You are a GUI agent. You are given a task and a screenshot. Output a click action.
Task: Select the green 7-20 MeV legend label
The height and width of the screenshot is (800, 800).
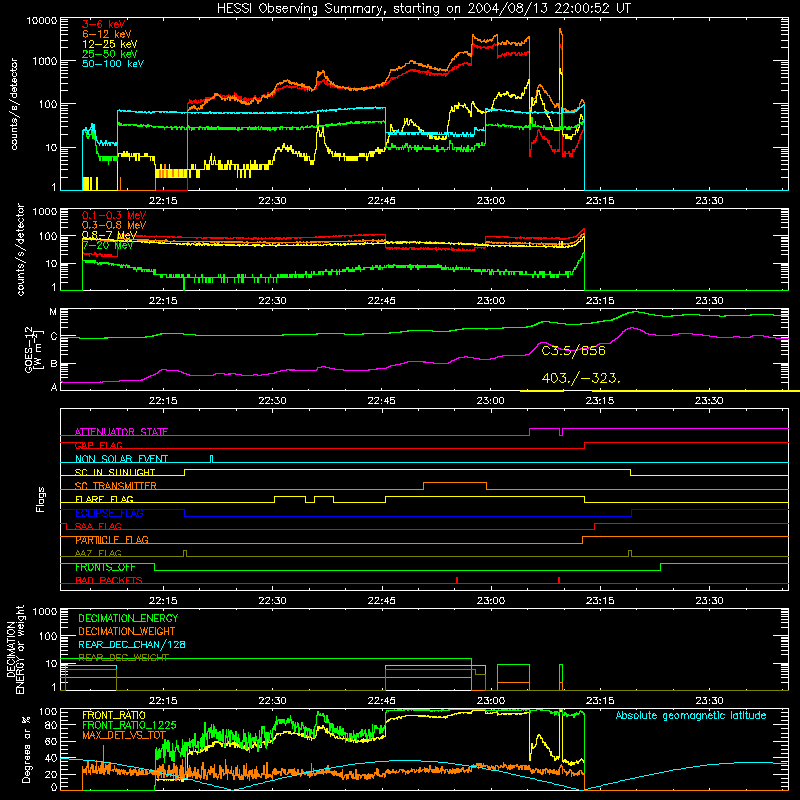pos(107,245)
